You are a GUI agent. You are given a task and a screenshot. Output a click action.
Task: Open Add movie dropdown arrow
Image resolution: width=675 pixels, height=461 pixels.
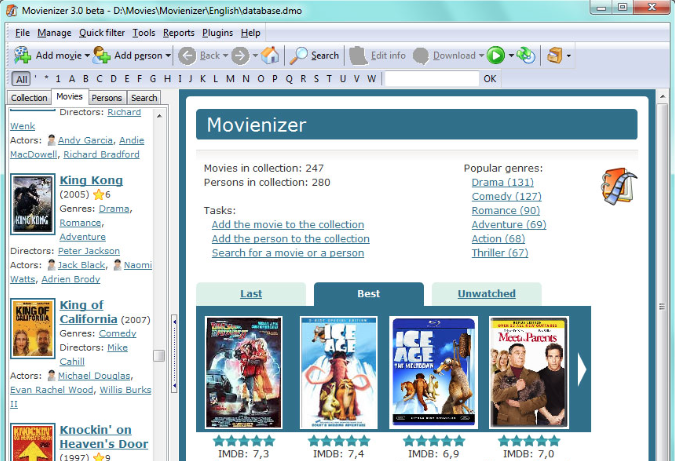coord(87,56)
